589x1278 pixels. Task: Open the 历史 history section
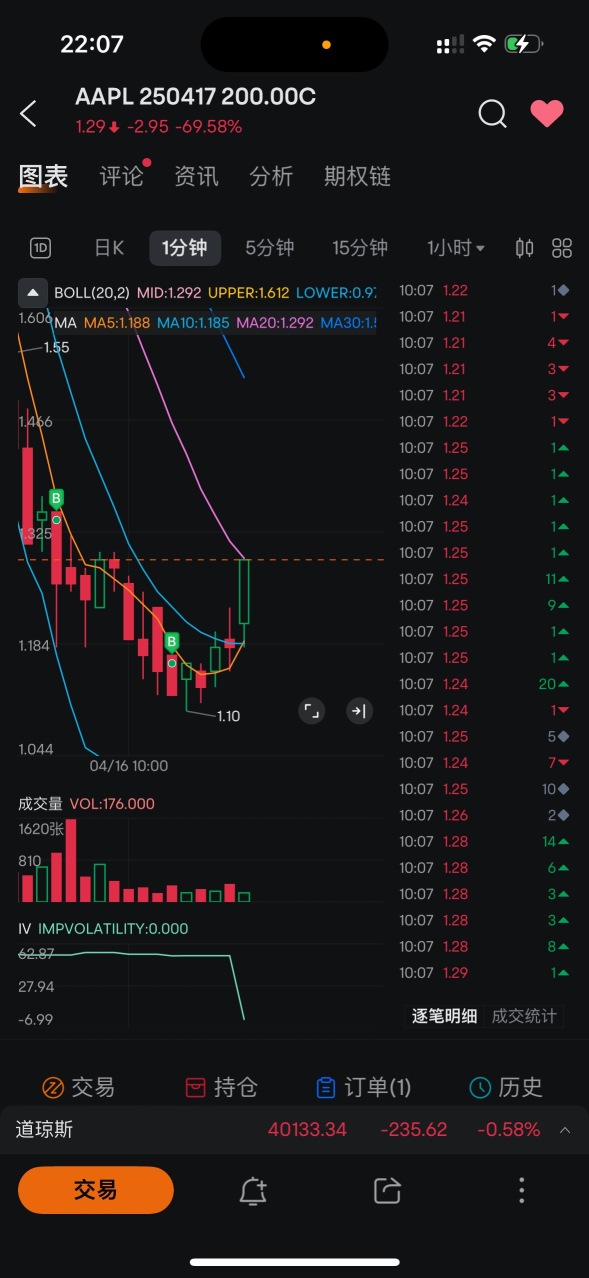[506, 1087]
